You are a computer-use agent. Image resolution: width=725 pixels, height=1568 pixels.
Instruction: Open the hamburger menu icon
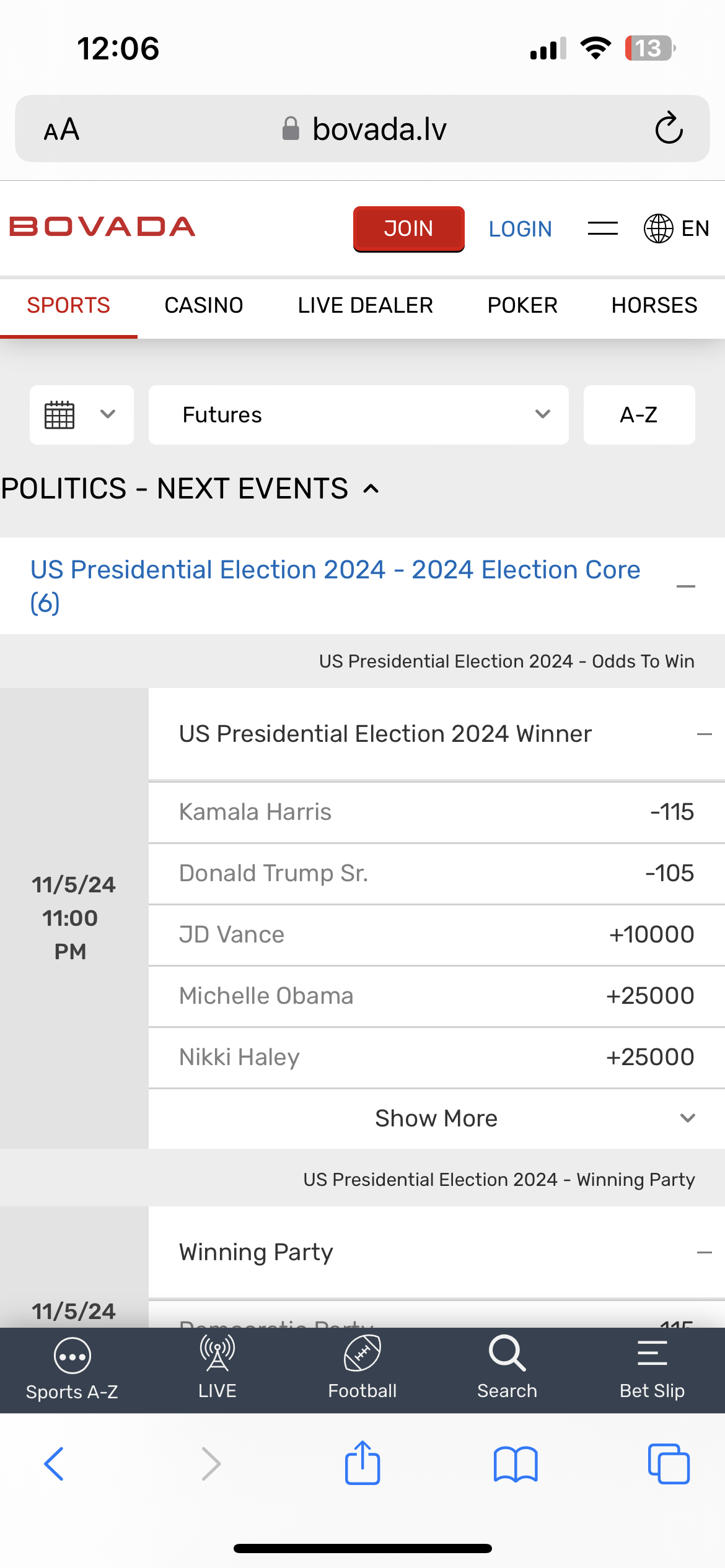click(602, 229)
